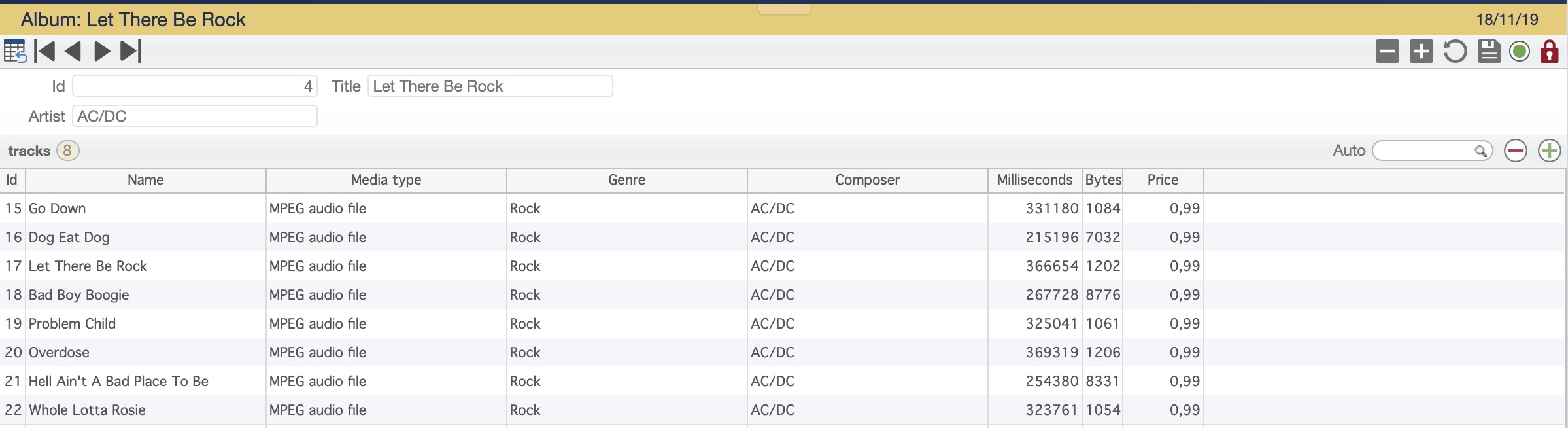The width and height of the screenshot is (1568, 428).
Task: Remove track using the red minus circle
Action: click(x=1516, y=151)
